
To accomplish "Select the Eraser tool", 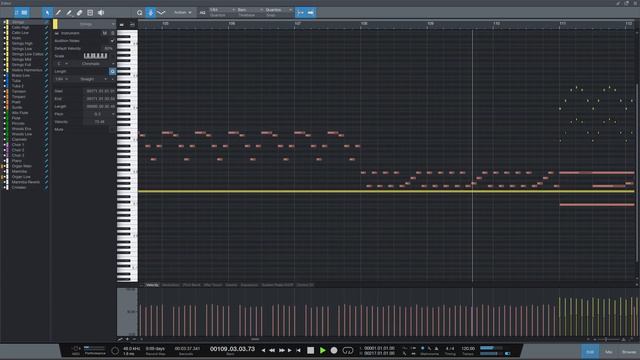I will click(x=80, y=13).
